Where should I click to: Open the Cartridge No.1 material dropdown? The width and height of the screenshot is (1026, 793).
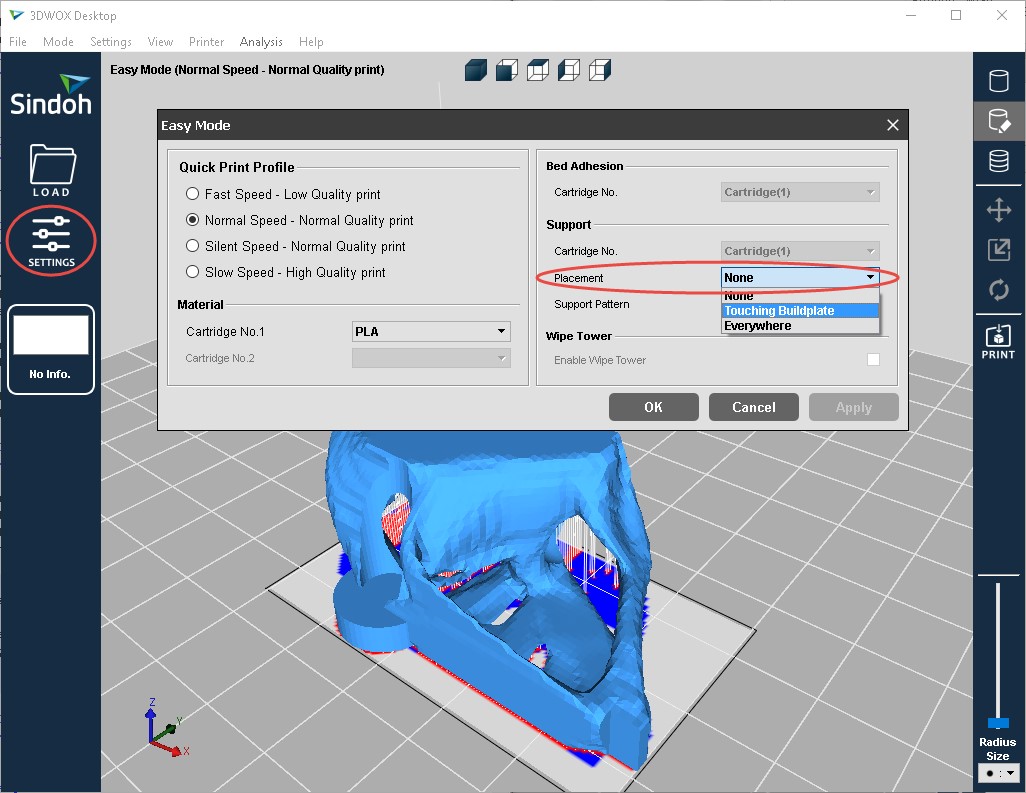431,332
